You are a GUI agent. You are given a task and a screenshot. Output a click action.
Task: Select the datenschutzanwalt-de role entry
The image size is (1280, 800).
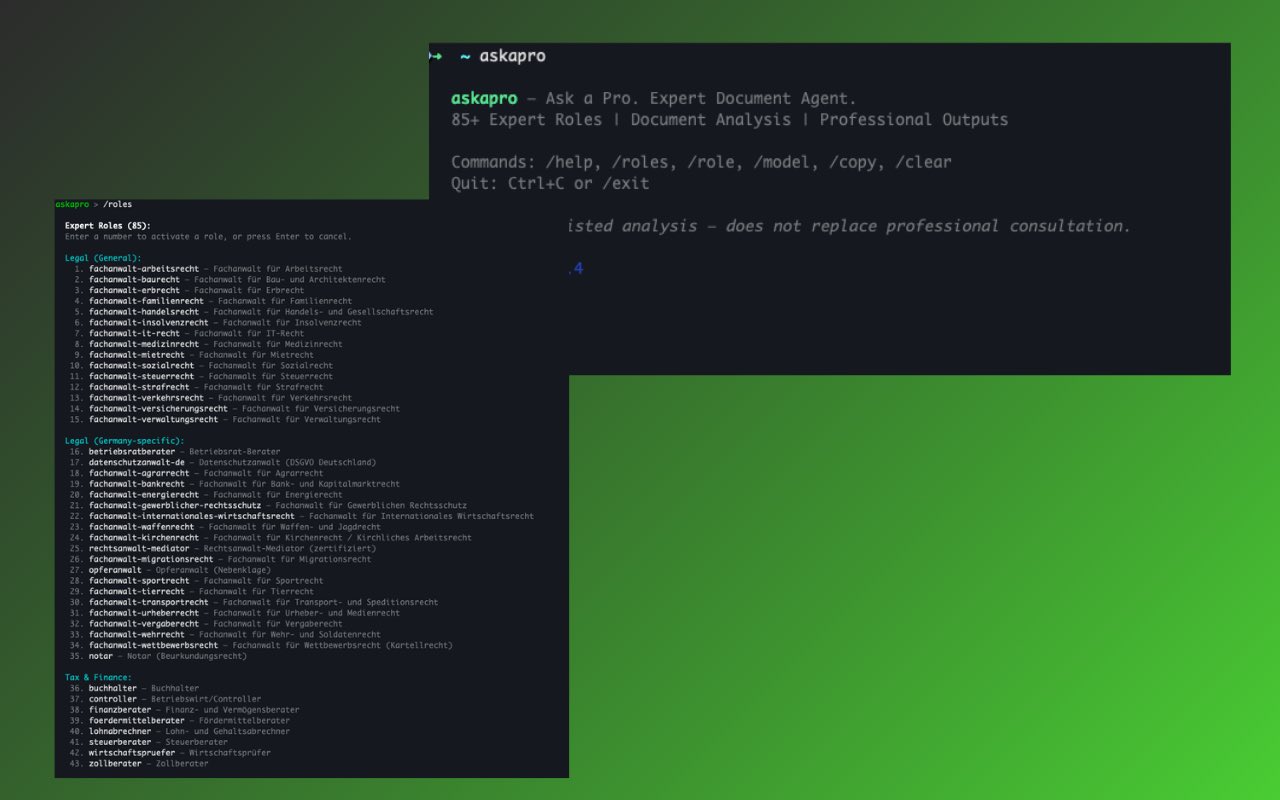223,463
